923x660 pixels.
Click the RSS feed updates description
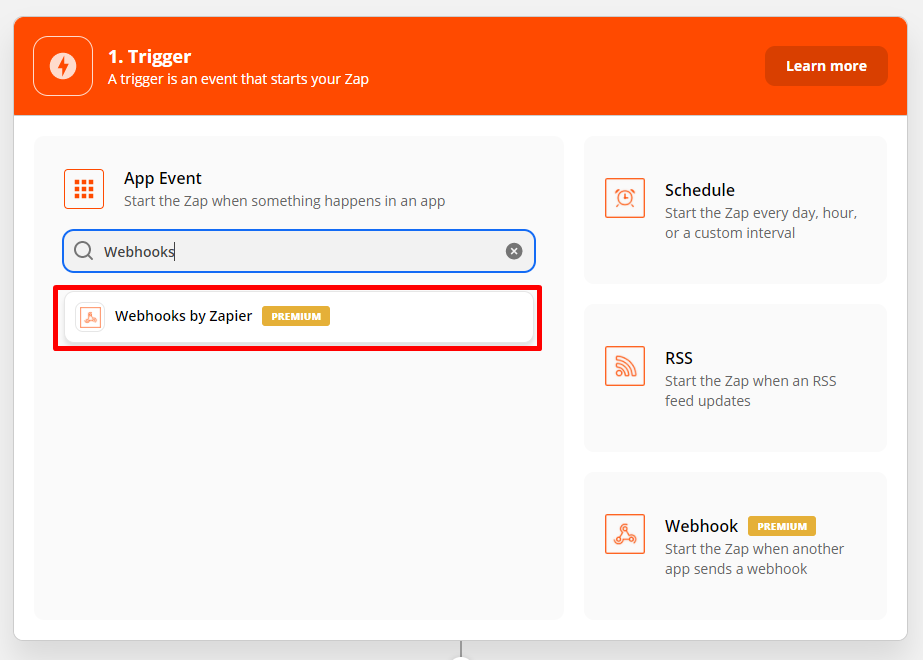point(751,391)
